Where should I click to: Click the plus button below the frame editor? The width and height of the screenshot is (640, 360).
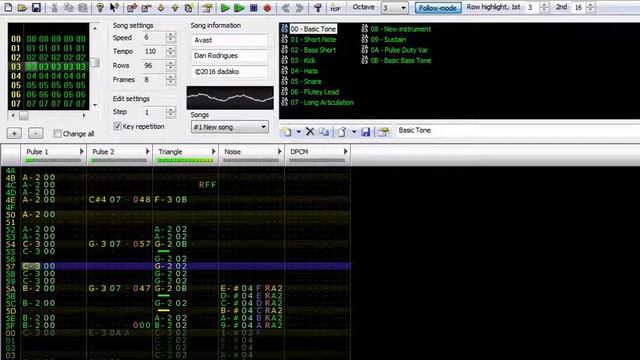pos(14,133)
